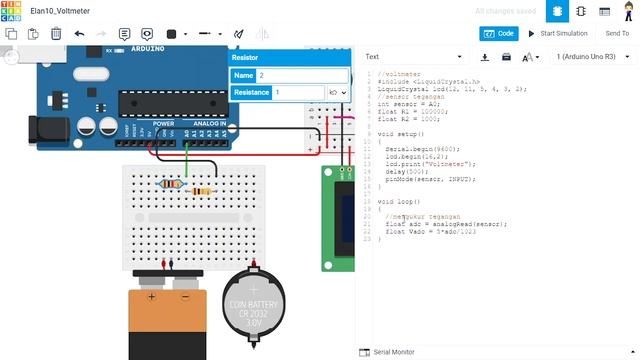Toggle notes visibility eye icon
640x360 pixels.
click(147, 34)
